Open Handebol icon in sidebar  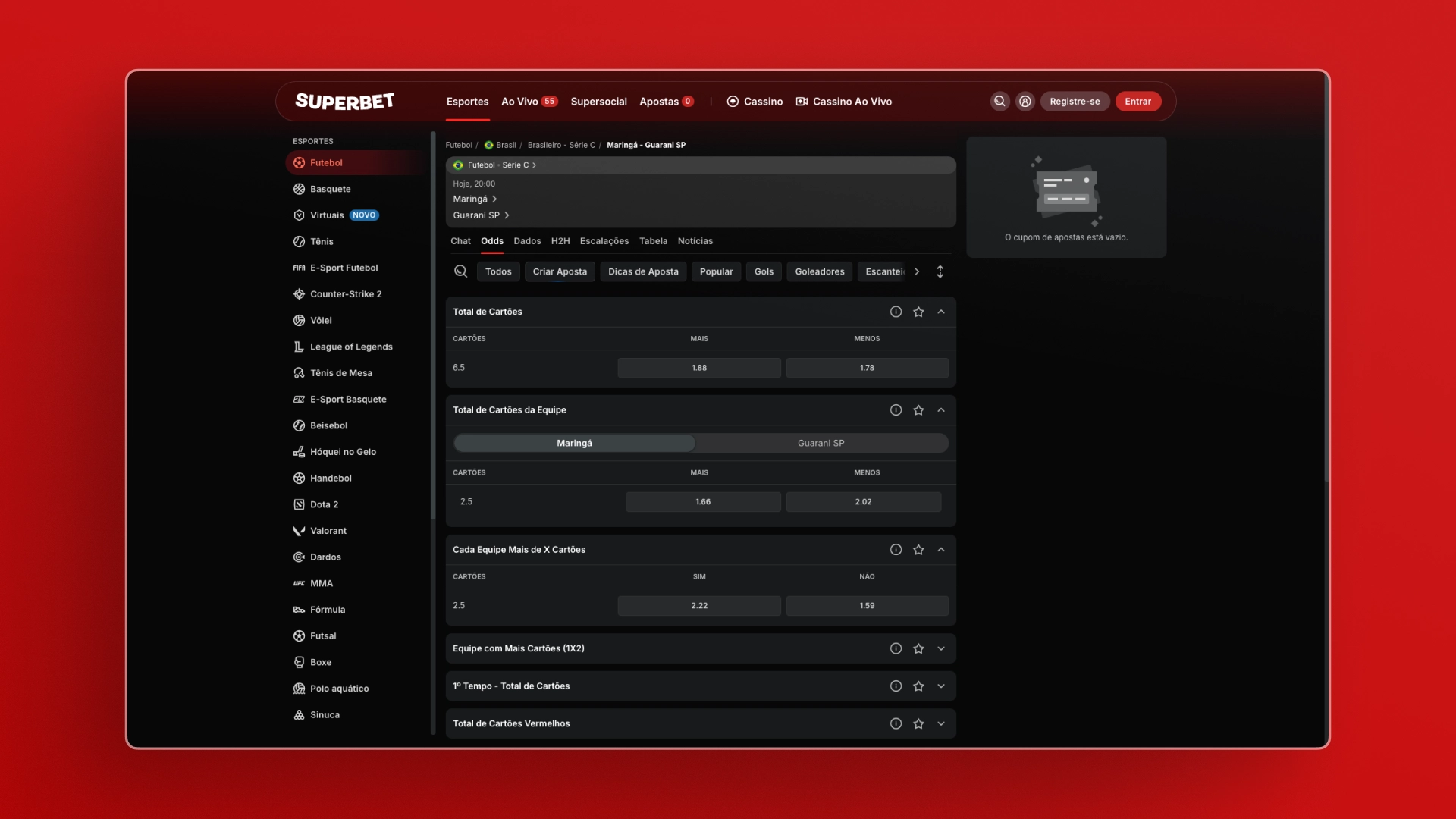click(299, 479)
